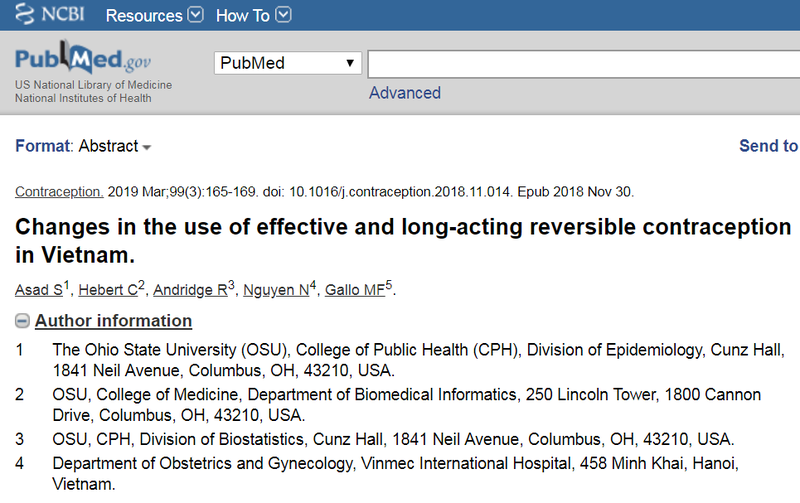
Task: Open author Nguyen N link
Action: (x=276, y=290)
